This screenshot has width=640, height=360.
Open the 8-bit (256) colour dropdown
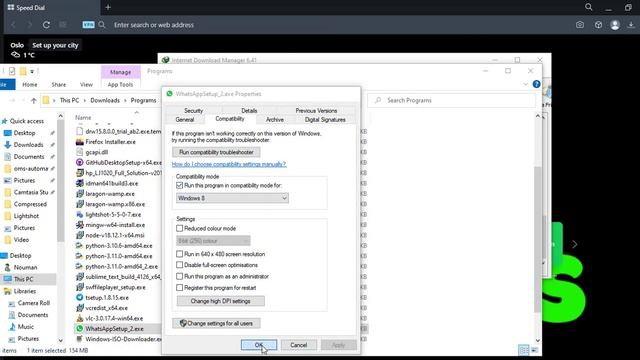click(213, 241)
